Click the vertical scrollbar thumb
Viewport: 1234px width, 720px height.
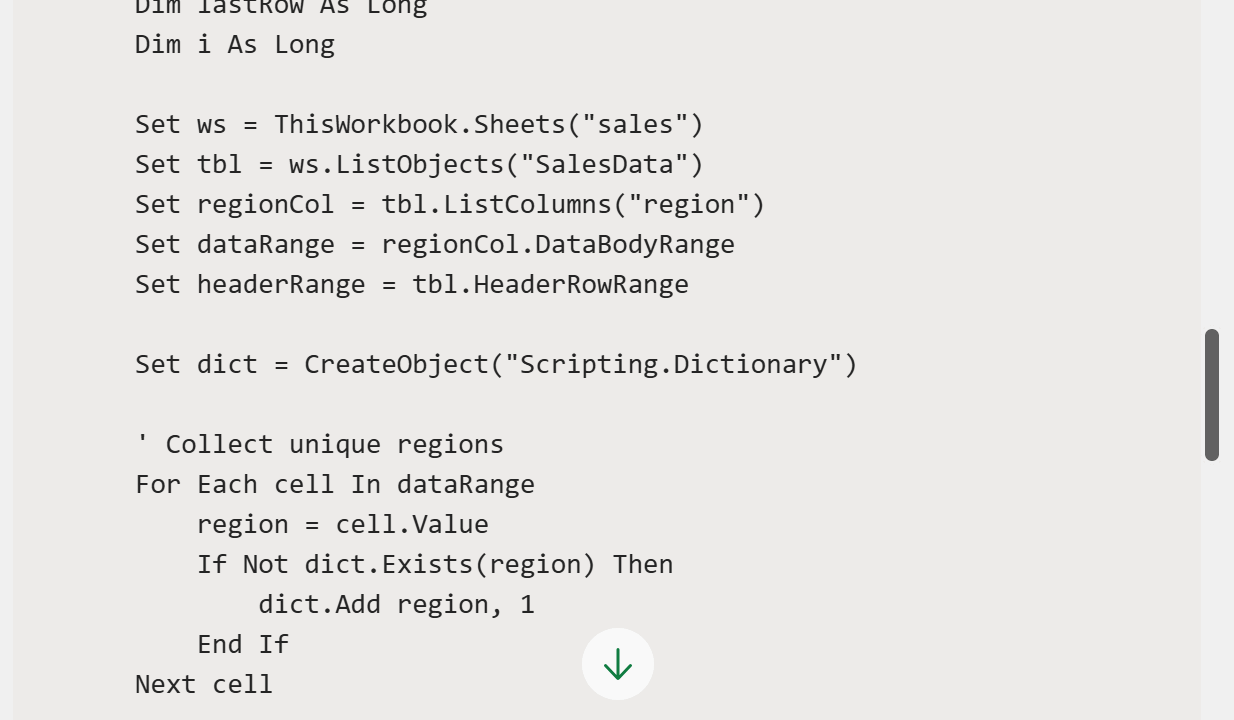(1212, 394)
